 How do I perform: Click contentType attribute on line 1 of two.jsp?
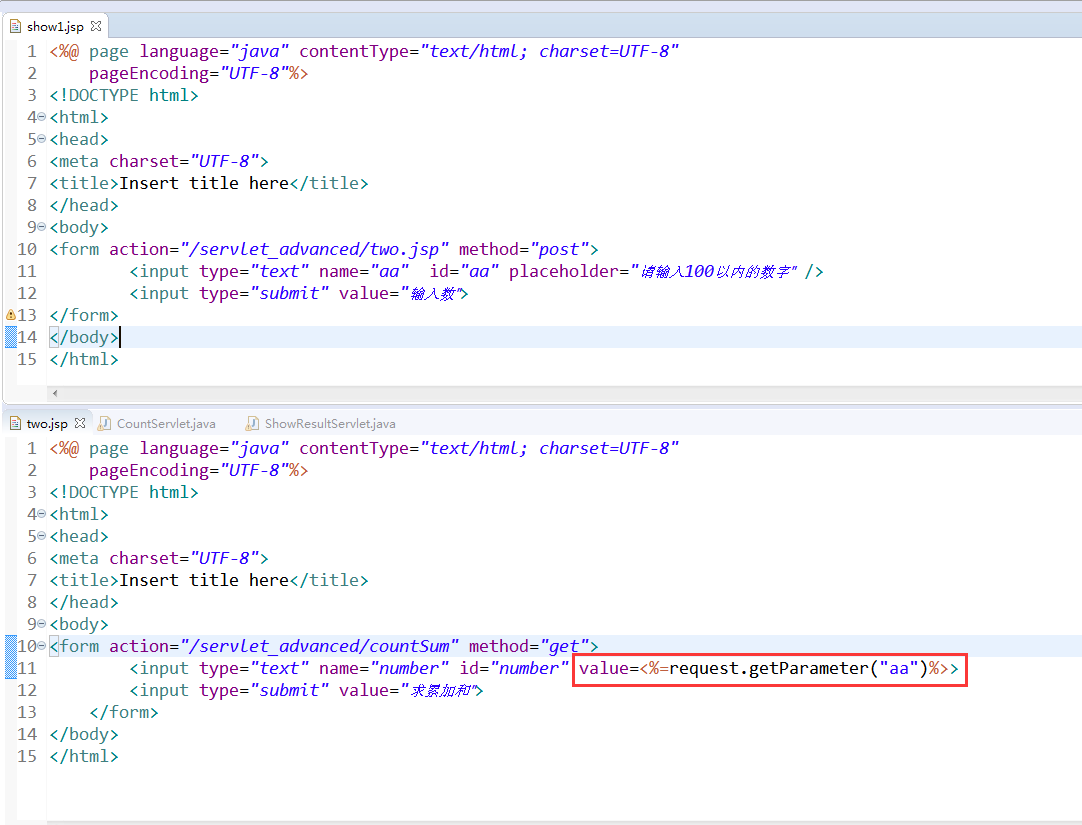[489, 448]
